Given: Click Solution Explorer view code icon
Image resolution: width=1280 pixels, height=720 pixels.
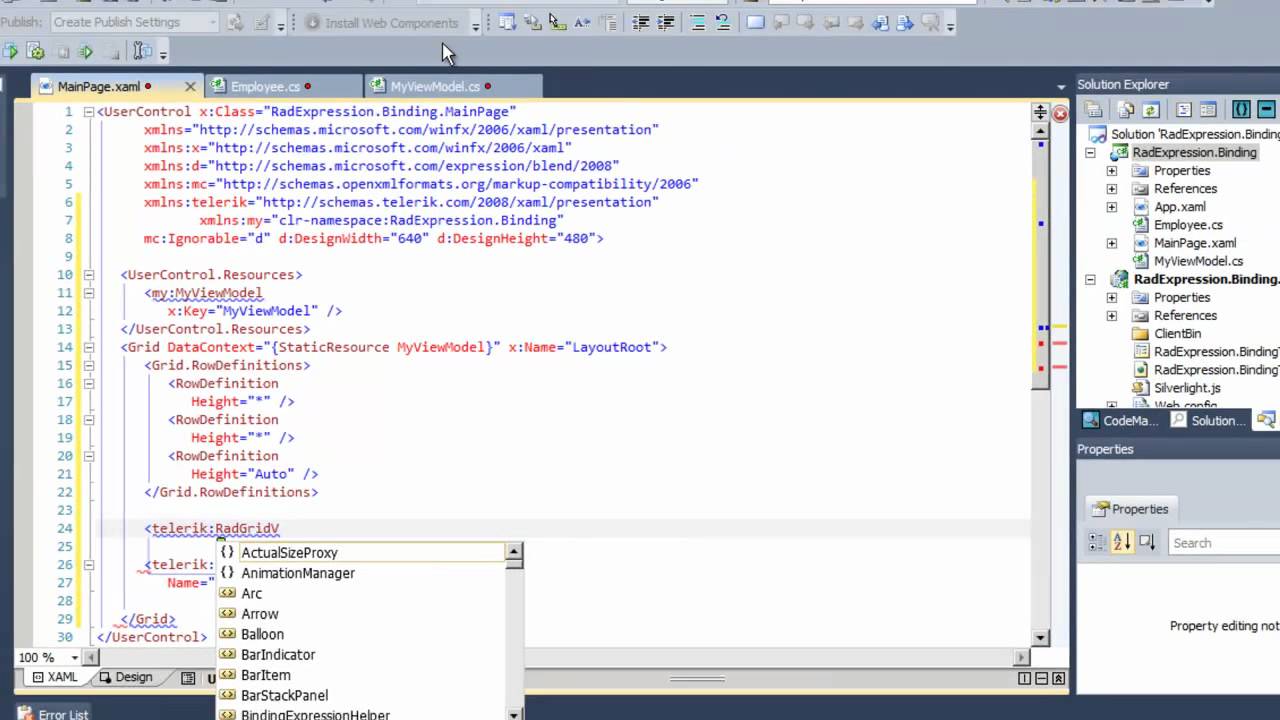Looking at the screenshot, I should (x=1184, y=110).
